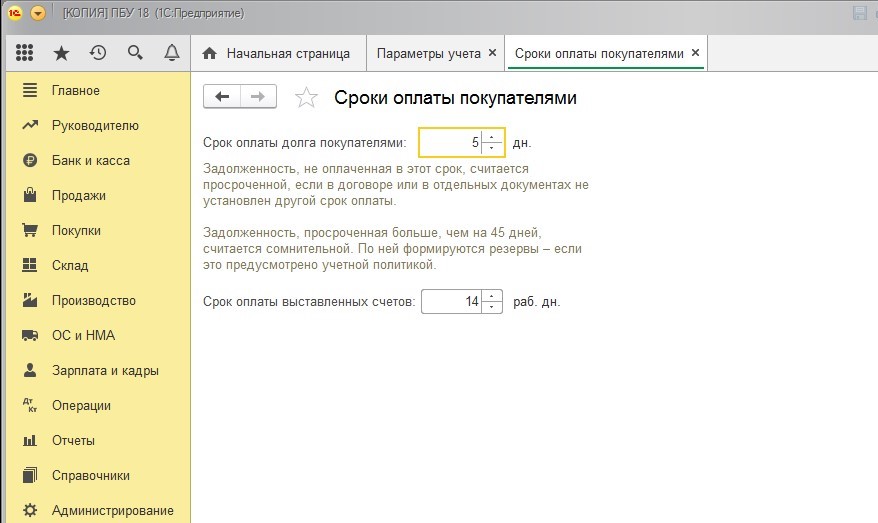Click the Search magnifier icon

click(x=135, y=53)
